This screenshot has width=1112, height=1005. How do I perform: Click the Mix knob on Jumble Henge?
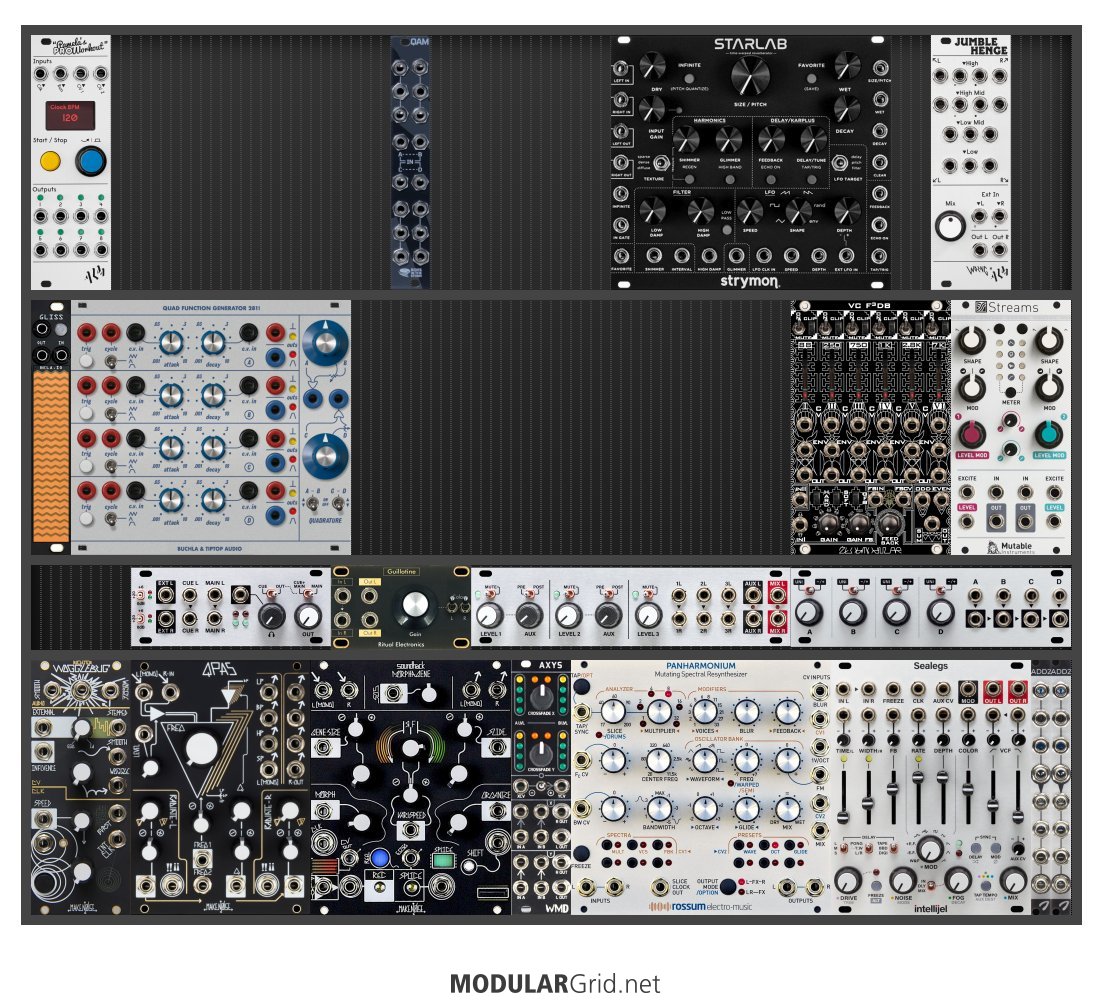[950, 226]
